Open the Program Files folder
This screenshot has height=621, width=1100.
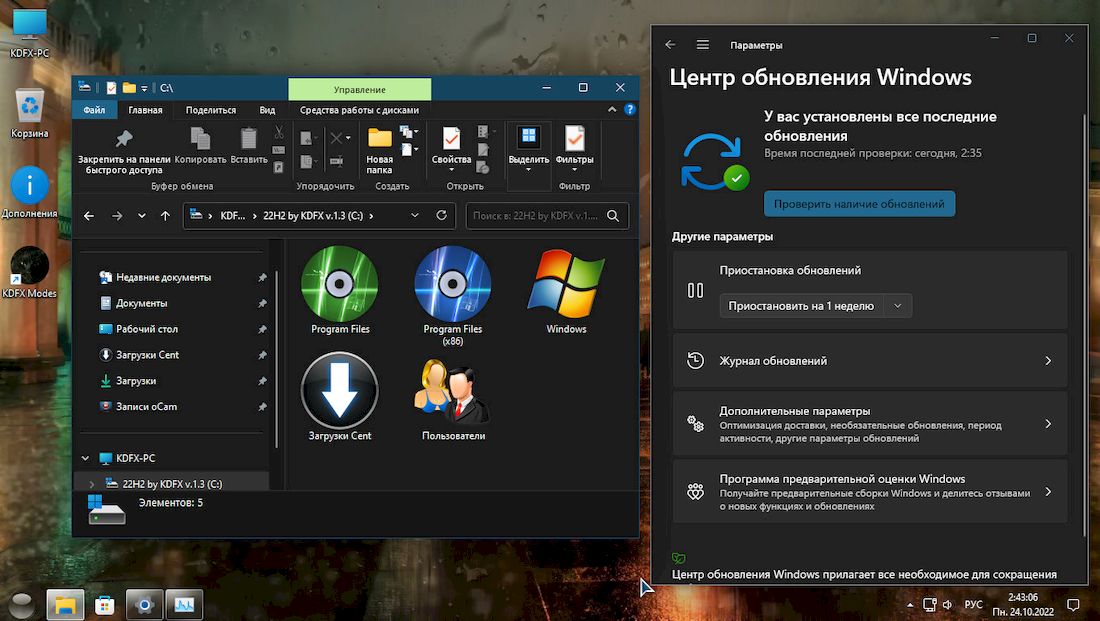(340, 283)
